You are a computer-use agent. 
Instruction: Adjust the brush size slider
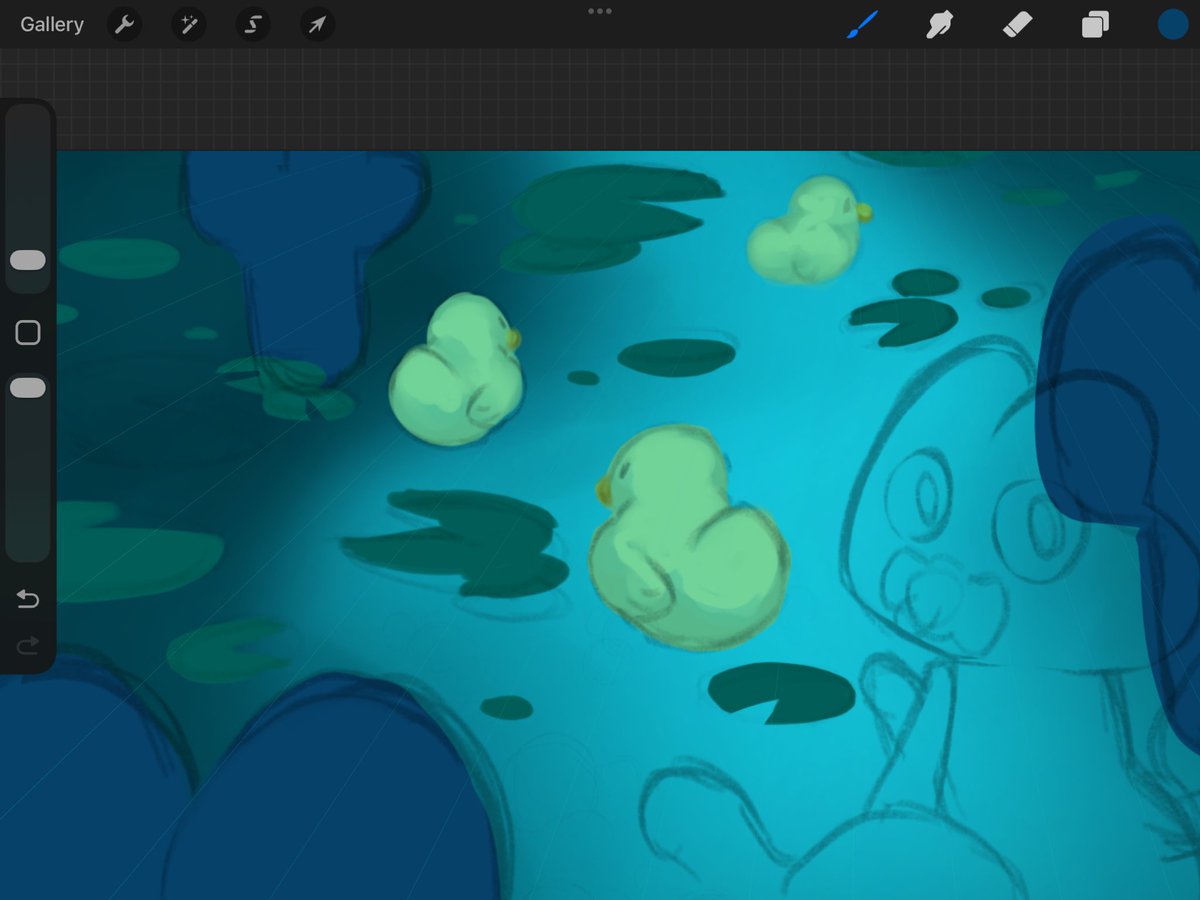(x=27, y=260)
